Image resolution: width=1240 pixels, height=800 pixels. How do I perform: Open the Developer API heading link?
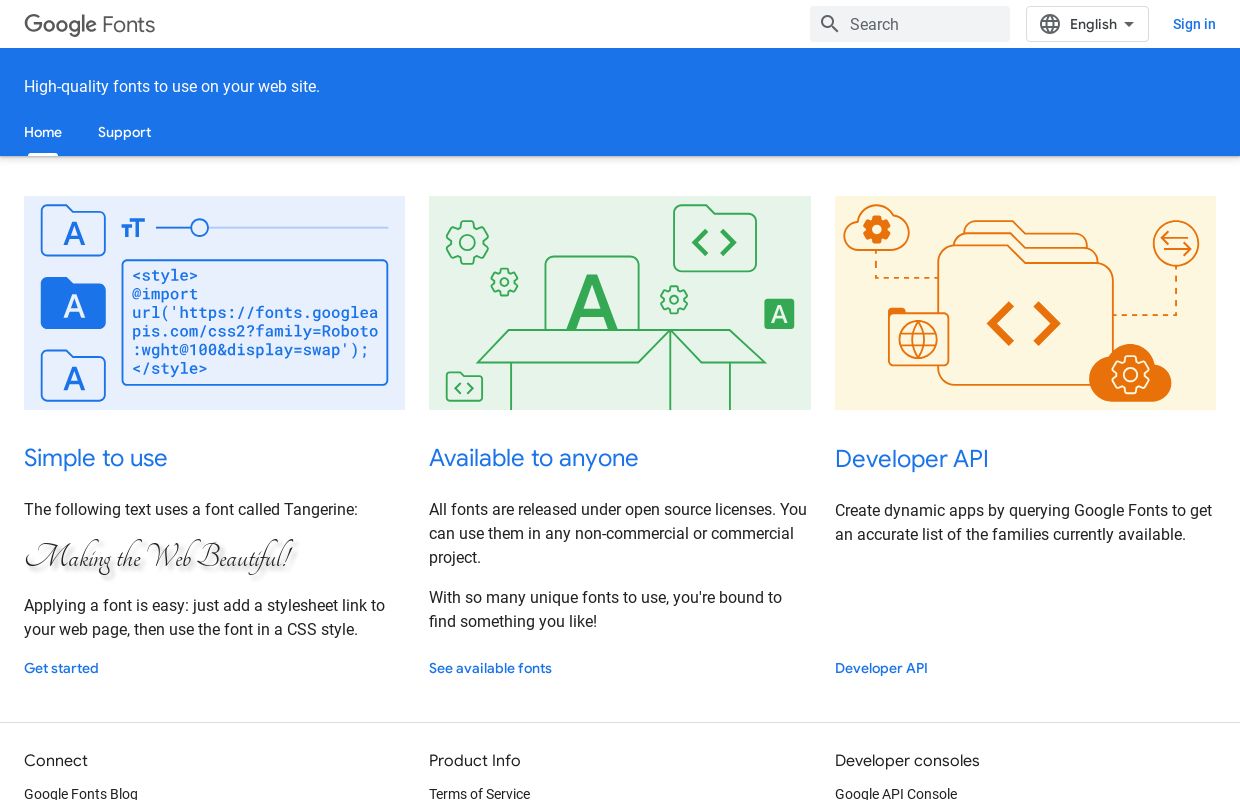911,459
